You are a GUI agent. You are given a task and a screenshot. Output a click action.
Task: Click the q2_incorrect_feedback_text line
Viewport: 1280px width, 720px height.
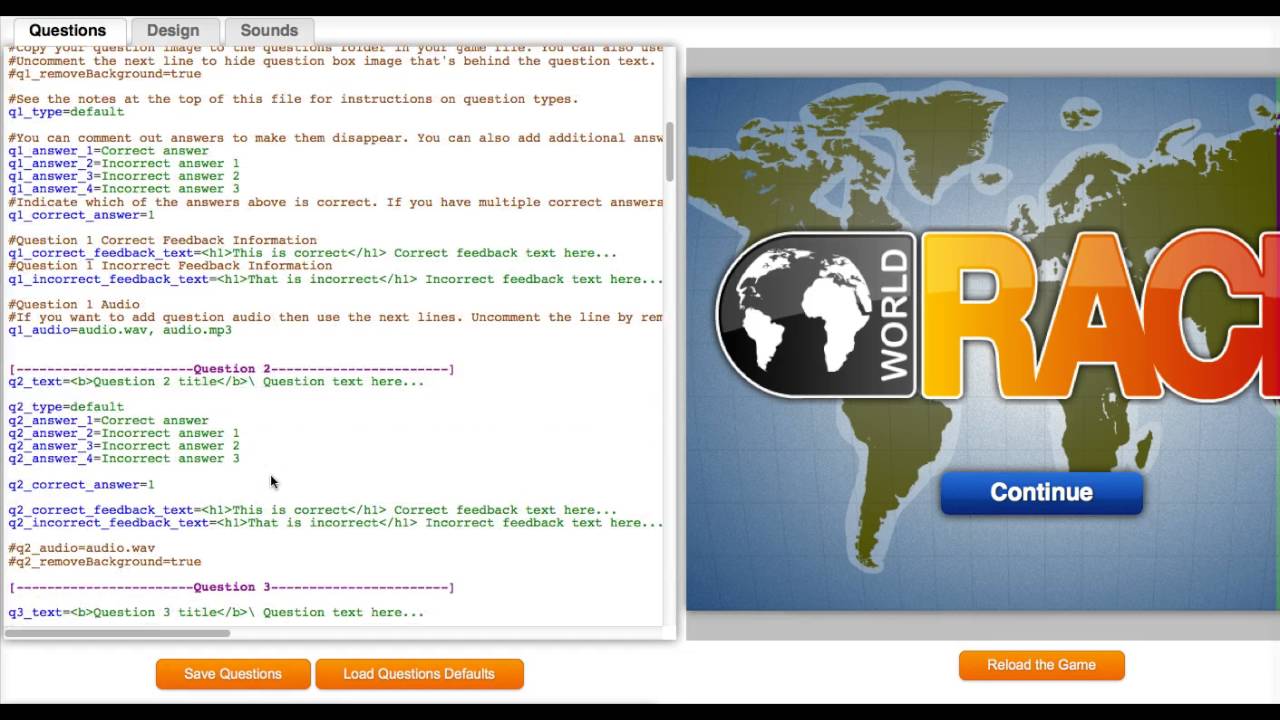[336, 523]
